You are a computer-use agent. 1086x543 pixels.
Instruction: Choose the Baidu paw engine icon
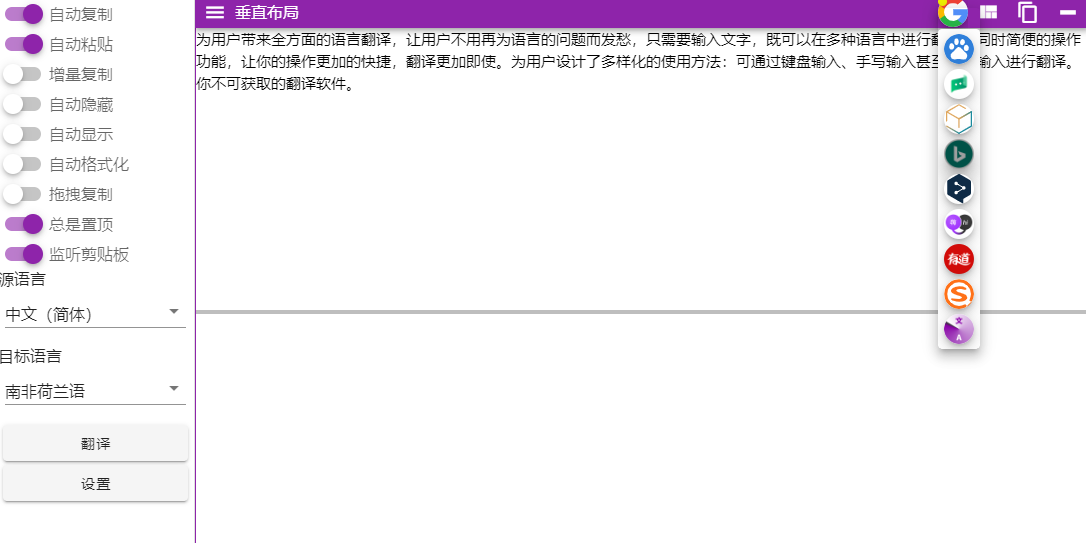(x=959, y=48)
